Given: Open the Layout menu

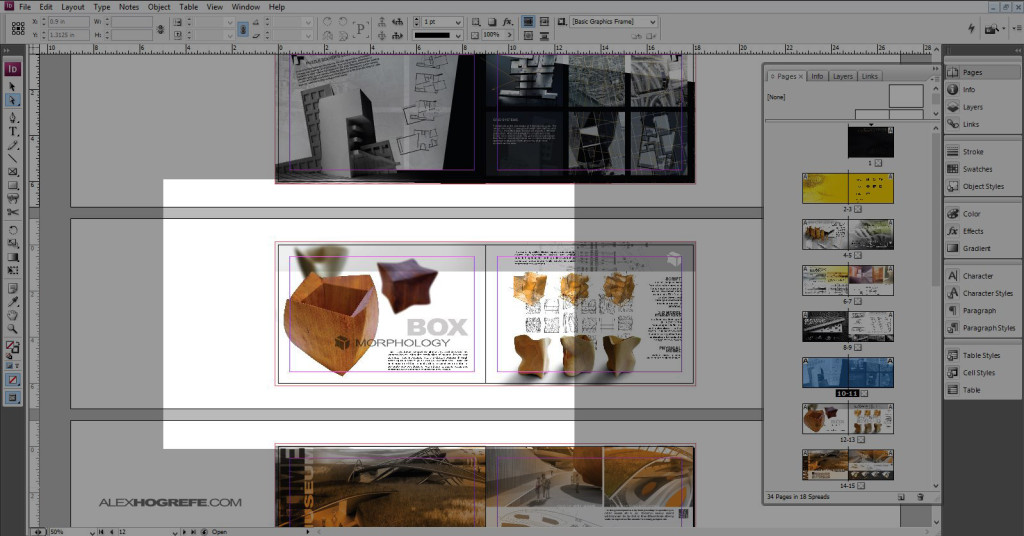Looking at the screenshot, I should coord(73,7).
